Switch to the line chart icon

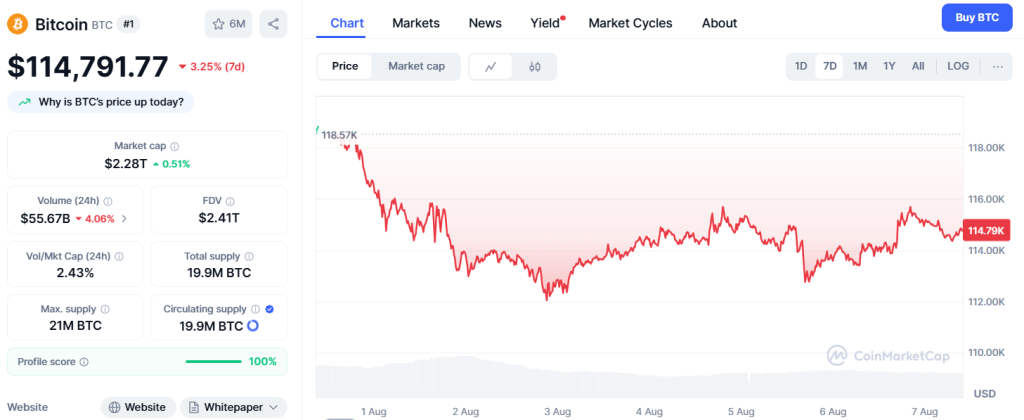pos(490,67)
